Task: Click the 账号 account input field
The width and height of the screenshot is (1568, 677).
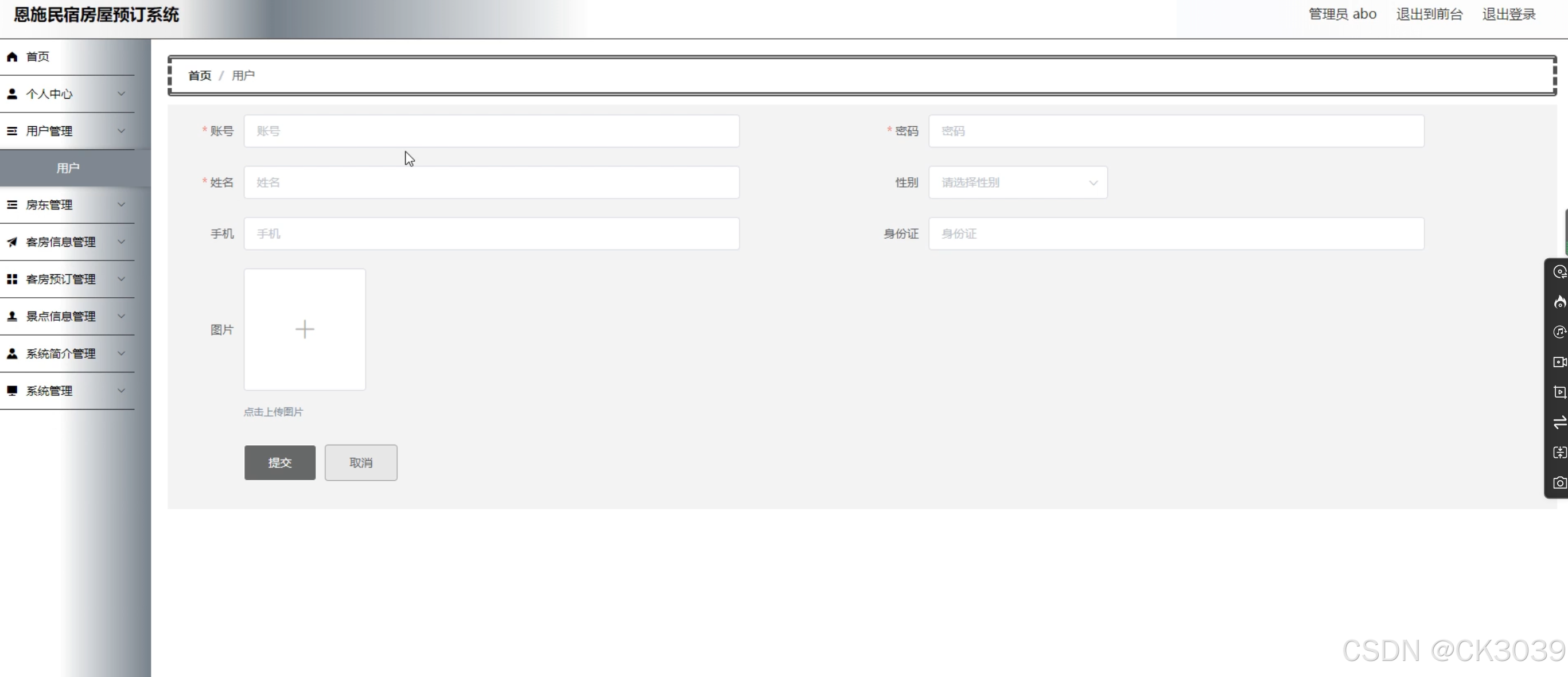Action: (491, 131)
